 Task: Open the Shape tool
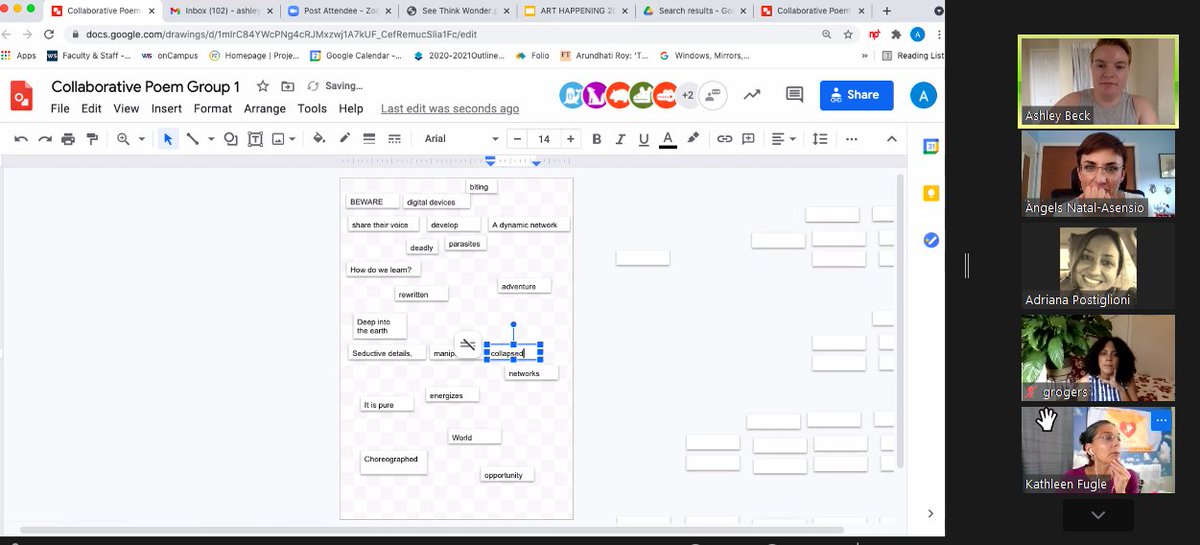coord(231,139)
